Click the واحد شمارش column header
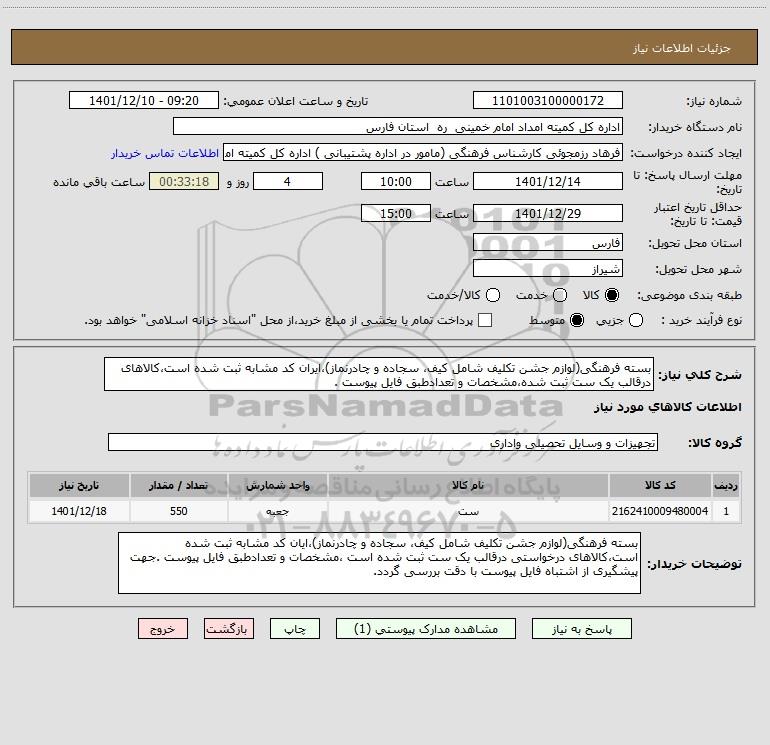The image size is (770, 745). point(277,485)
